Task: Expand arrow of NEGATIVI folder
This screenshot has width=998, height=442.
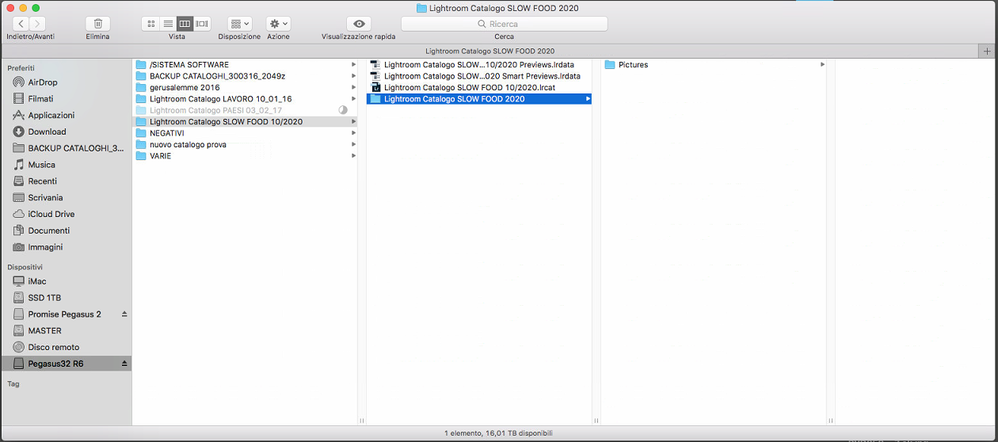Action: click(353, 133)
